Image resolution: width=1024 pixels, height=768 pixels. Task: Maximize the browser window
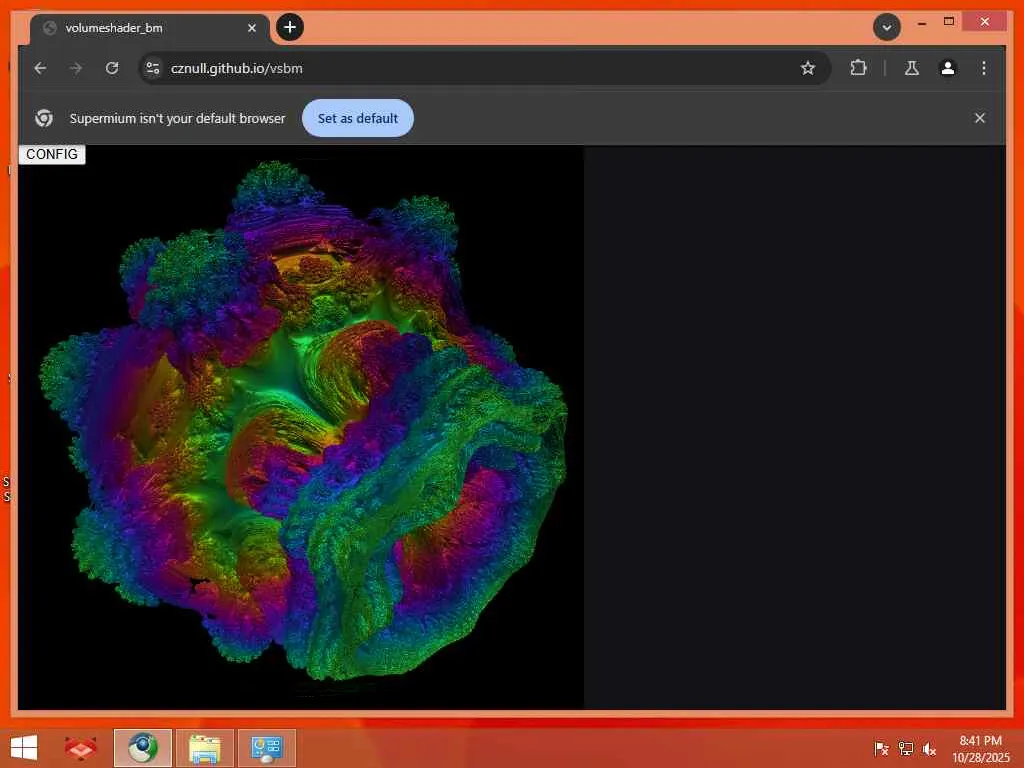[949, 22]
